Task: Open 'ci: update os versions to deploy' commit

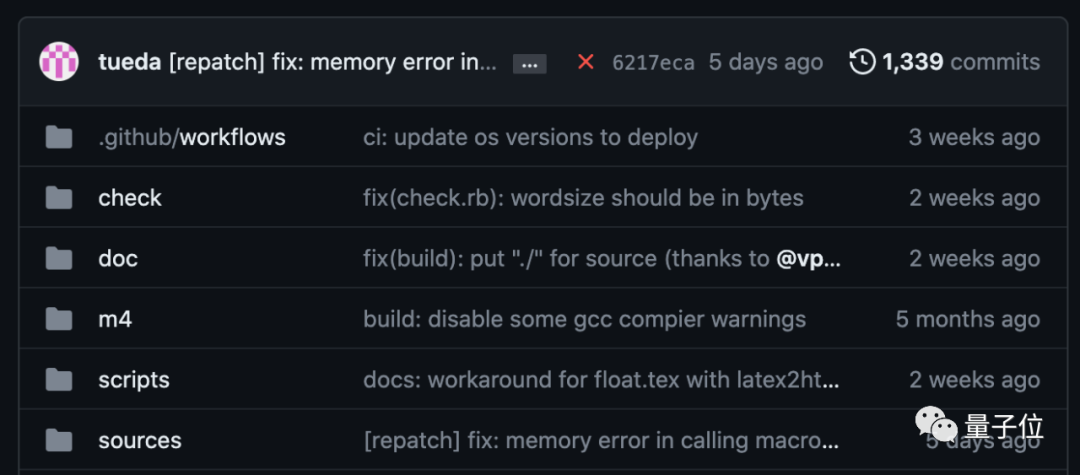Action: pos(530,137)
